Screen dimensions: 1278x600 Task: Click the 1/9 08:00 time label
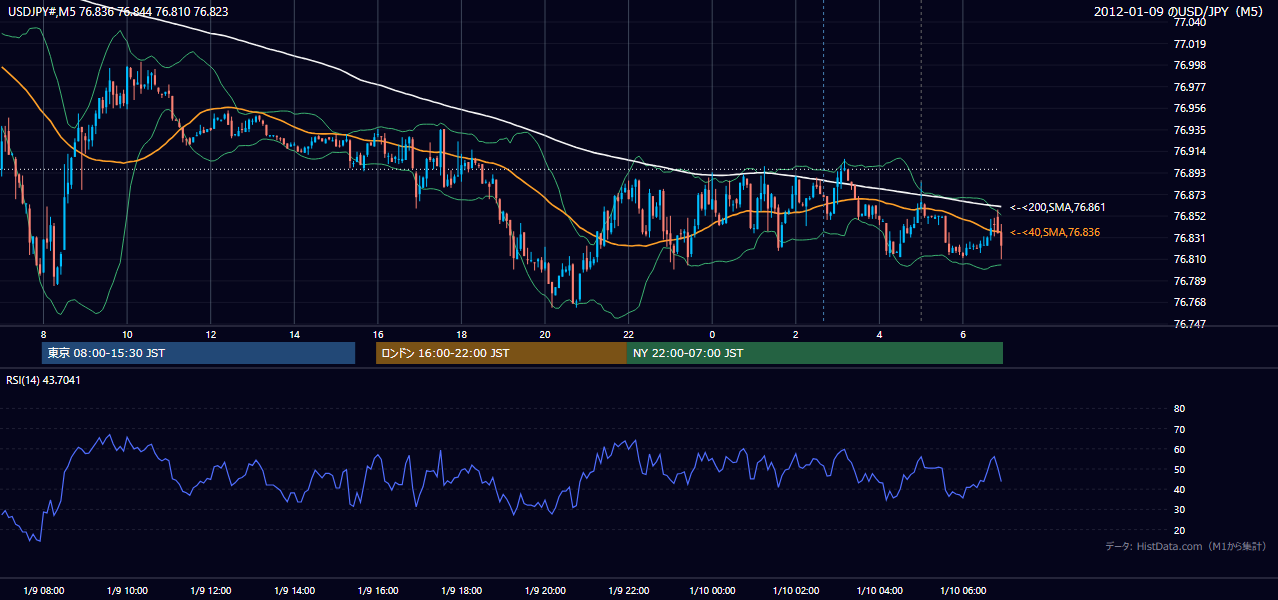[x=43, y=590]
